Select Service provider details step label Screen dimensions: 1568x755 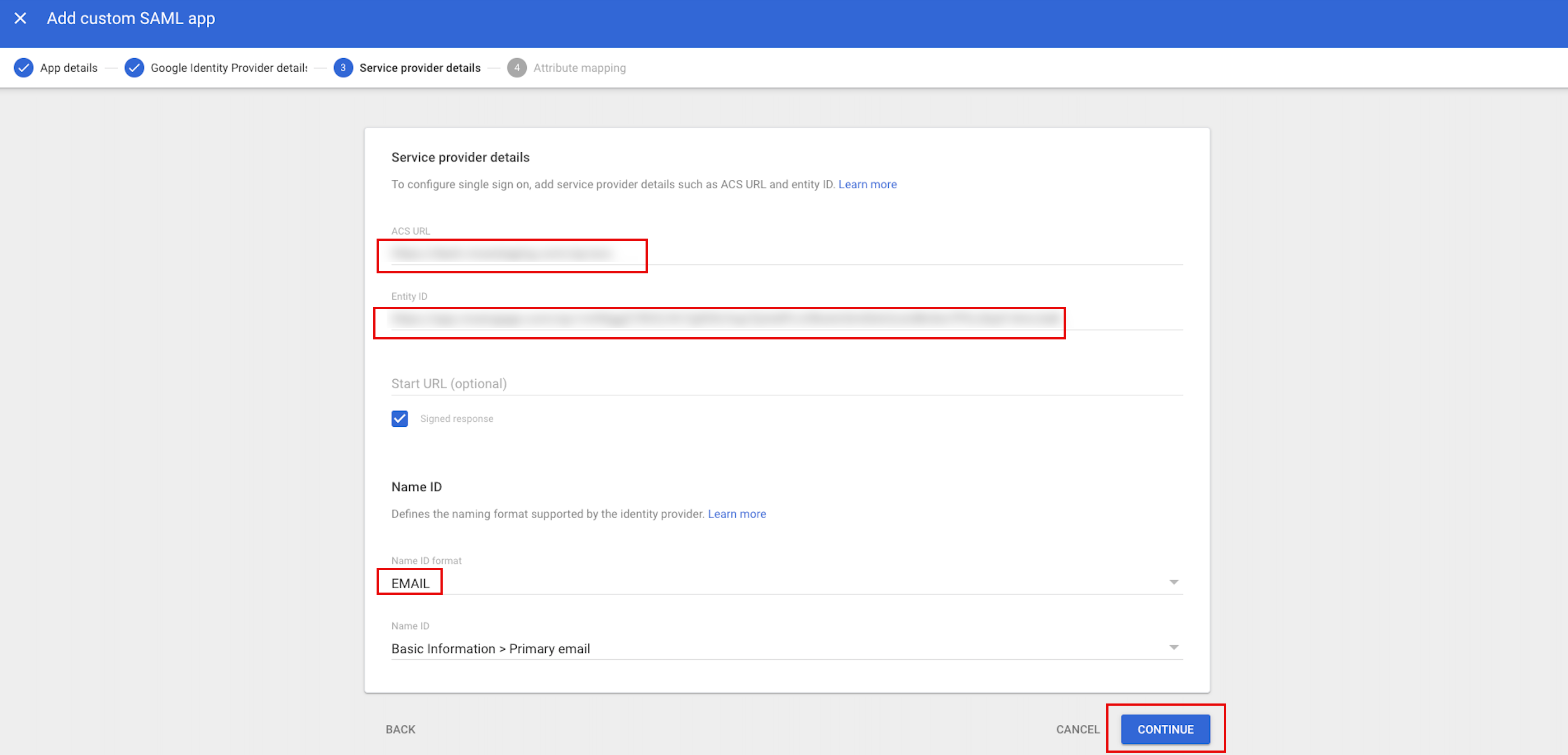point(419,68)
